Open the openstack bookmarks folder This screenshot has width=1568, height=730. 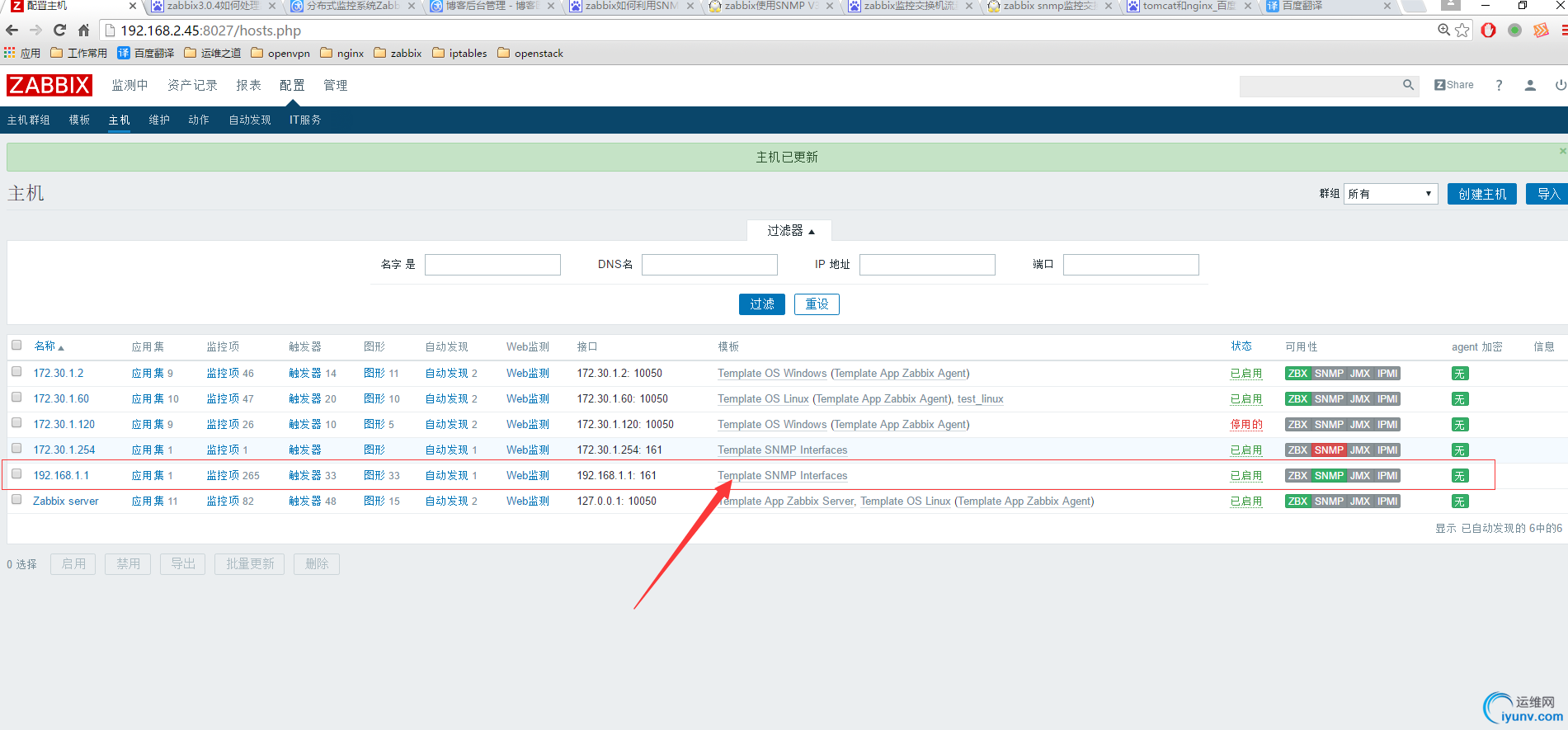pos(530,53)
